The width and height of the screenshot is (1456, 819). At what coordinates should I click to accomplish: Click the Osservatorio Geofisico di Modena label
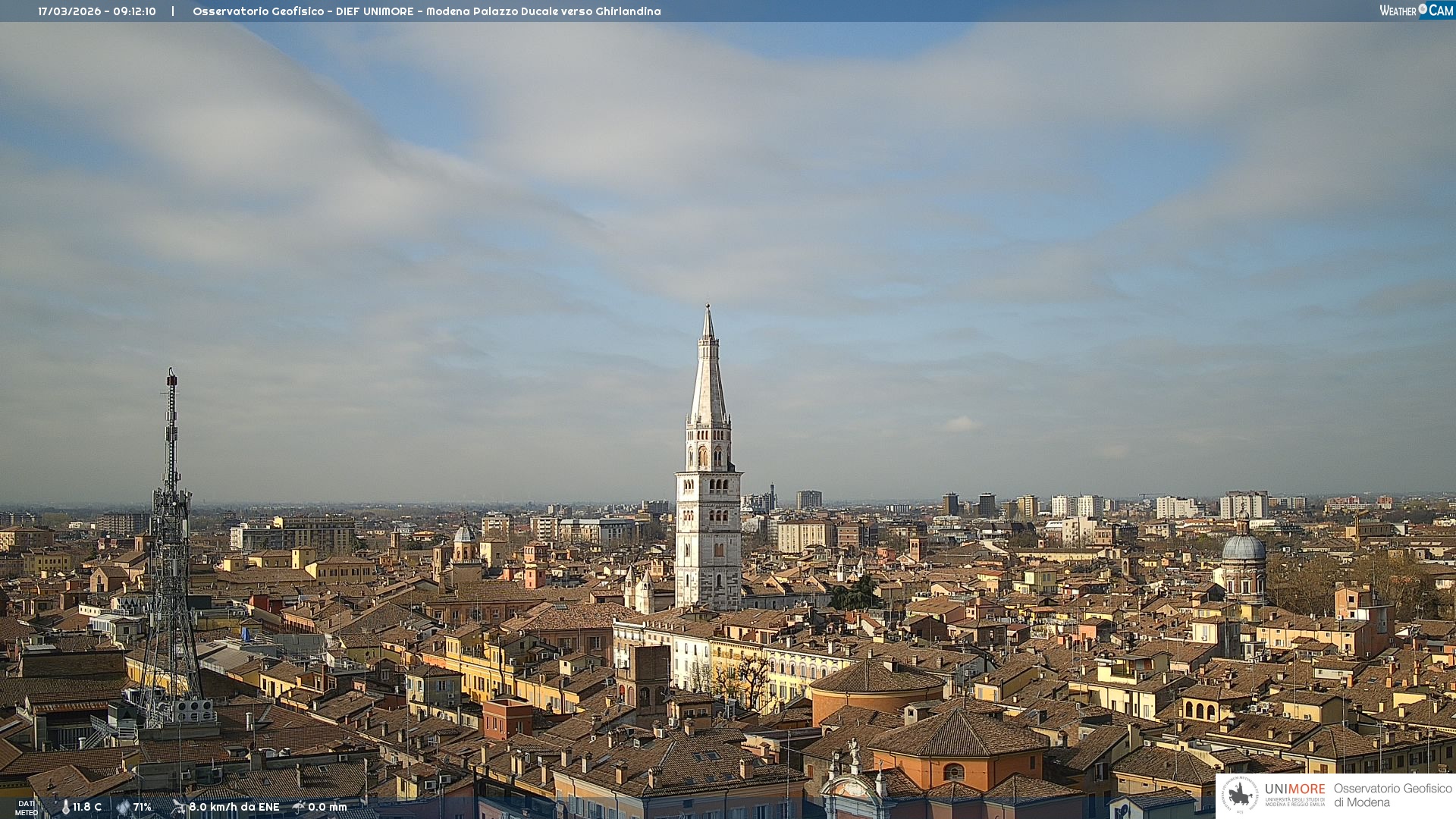pos(1392,795)
